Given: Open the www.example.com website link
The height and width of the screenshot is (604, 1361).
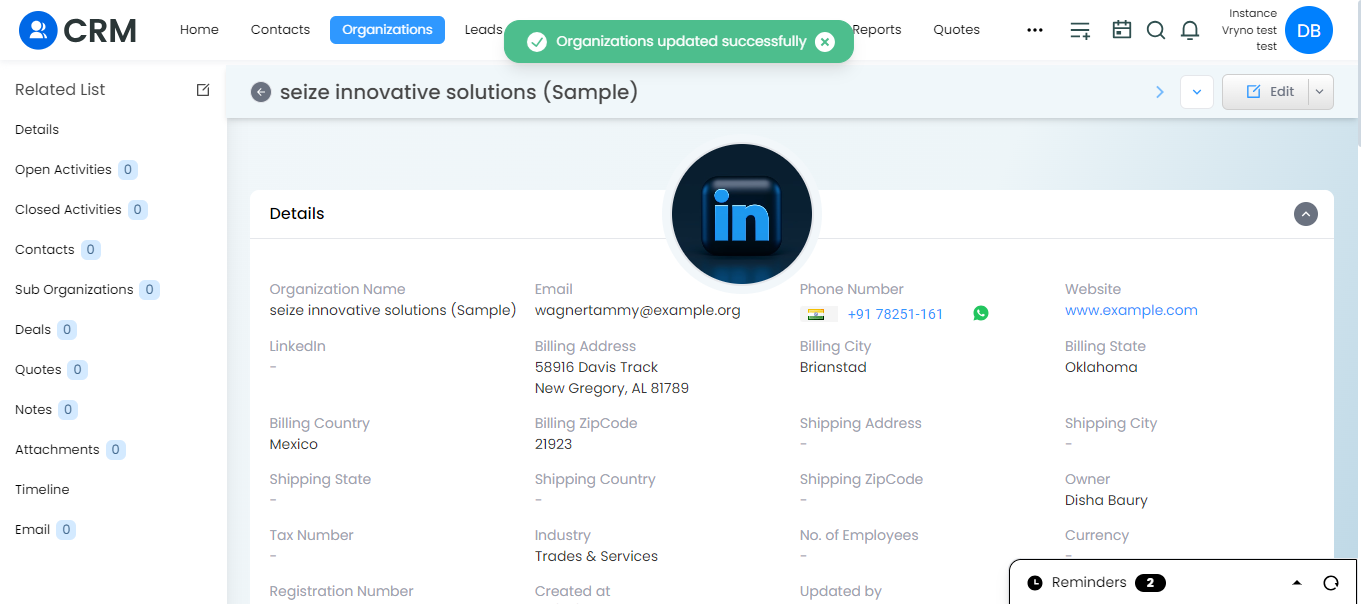Looking at the screenshot, I should pyautogui.click(x=1131, y=310).
